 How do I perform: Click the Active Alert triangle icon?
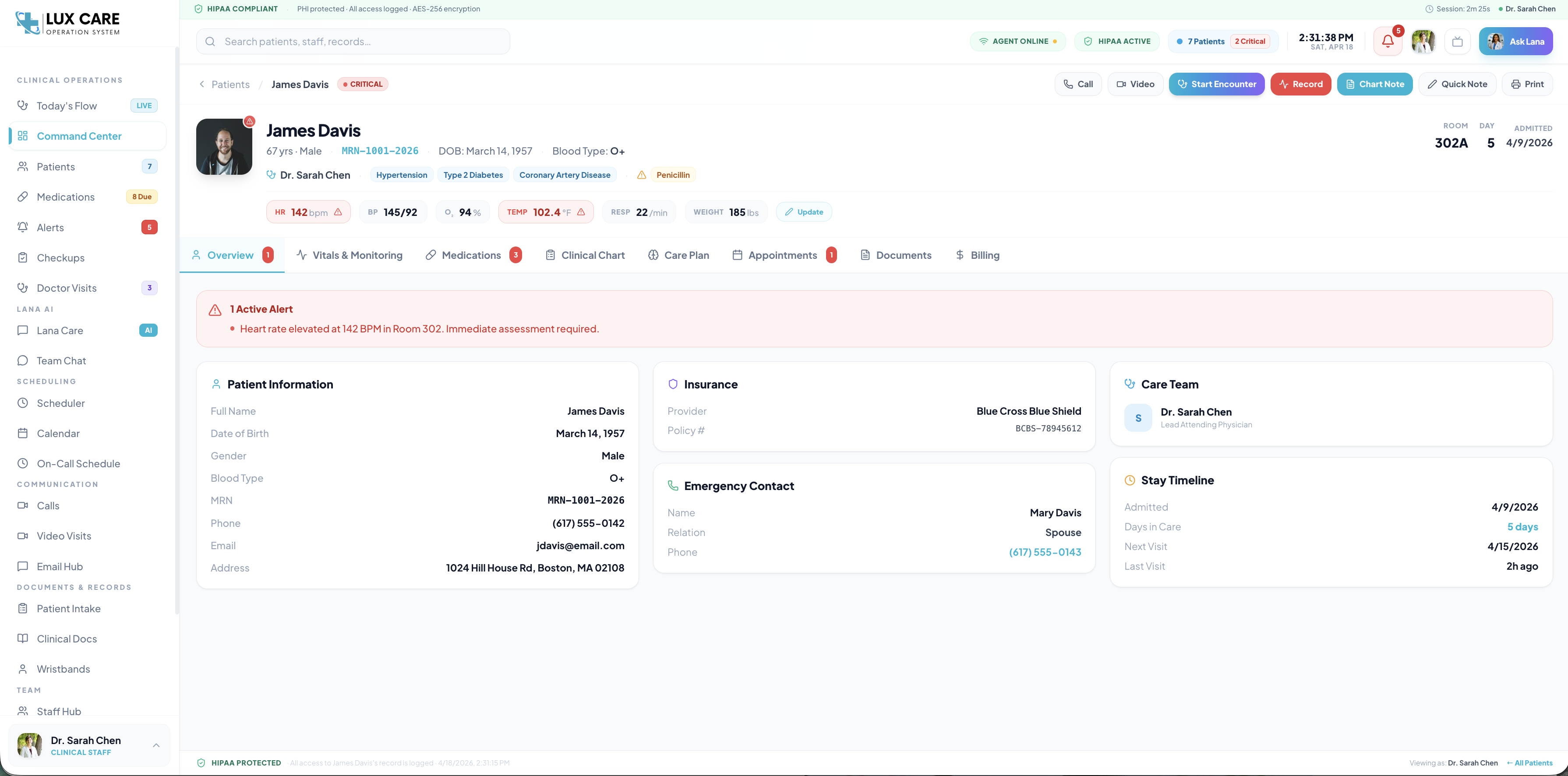point(215,310)
